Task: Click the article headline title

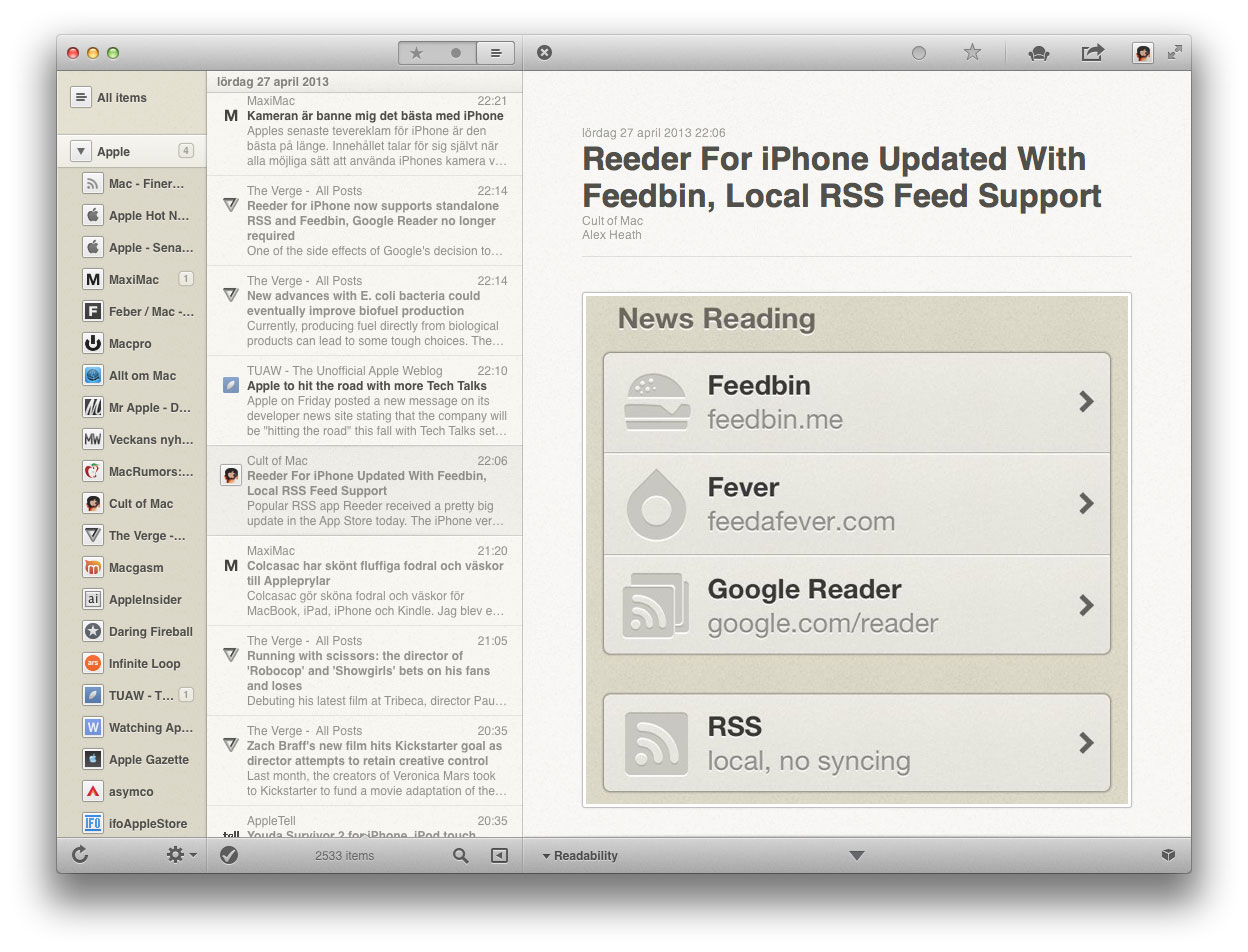Action: (842, 177)
